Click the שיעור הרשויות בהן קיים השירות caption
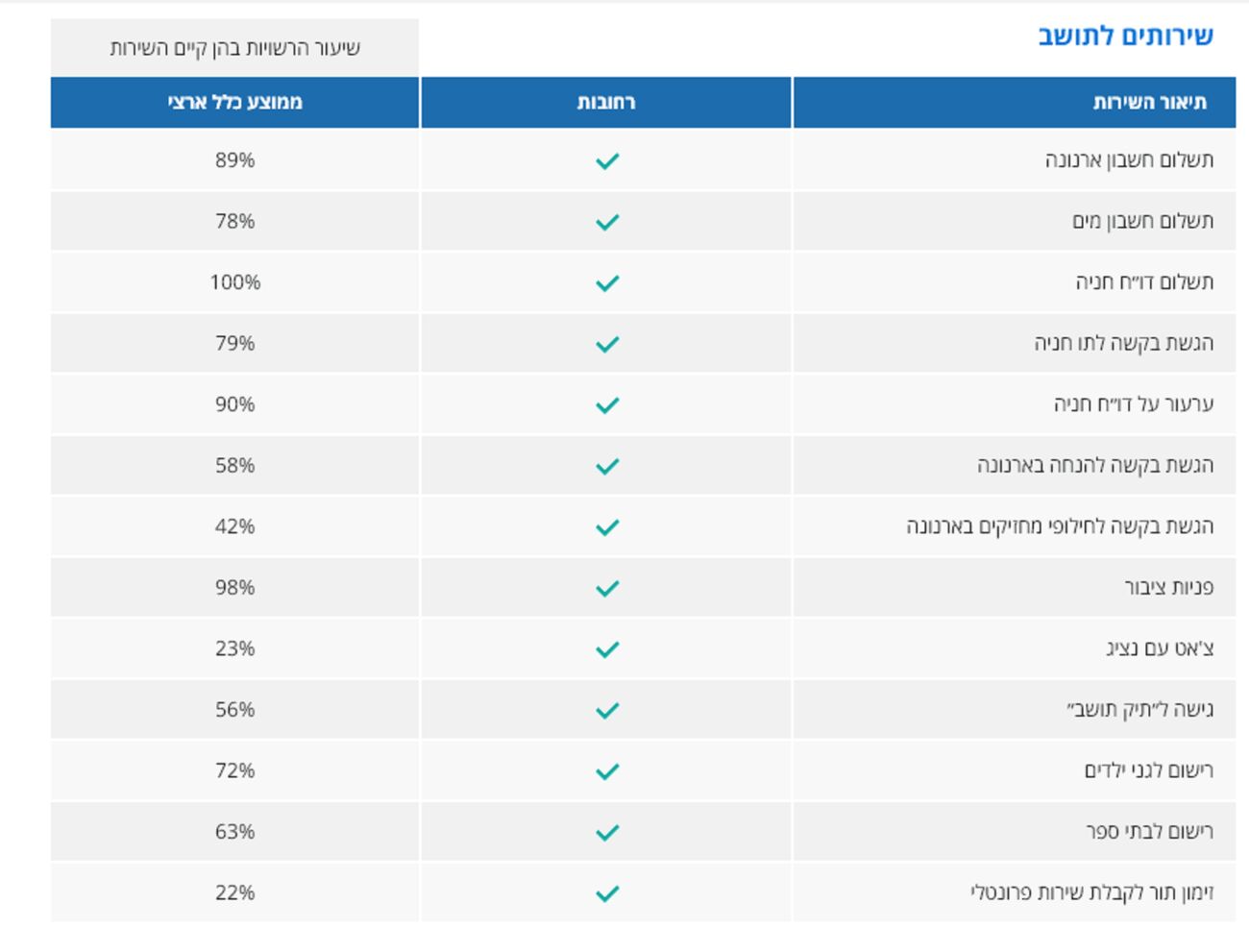 click(x=235, y=48)
